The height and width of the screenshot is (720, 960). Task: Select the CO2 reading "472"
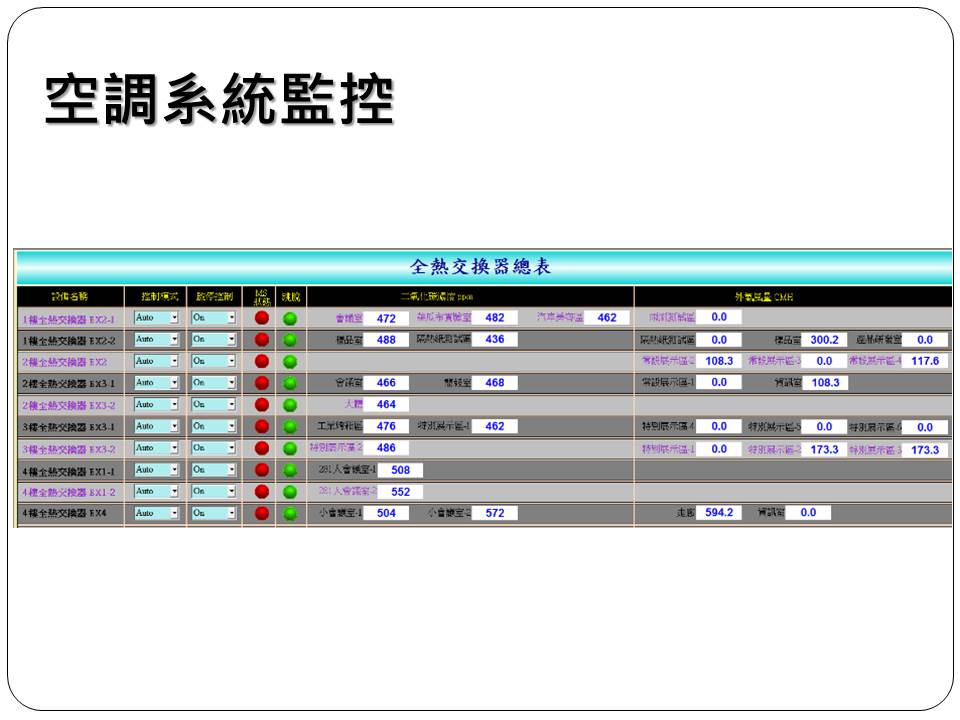pos(386,318)
